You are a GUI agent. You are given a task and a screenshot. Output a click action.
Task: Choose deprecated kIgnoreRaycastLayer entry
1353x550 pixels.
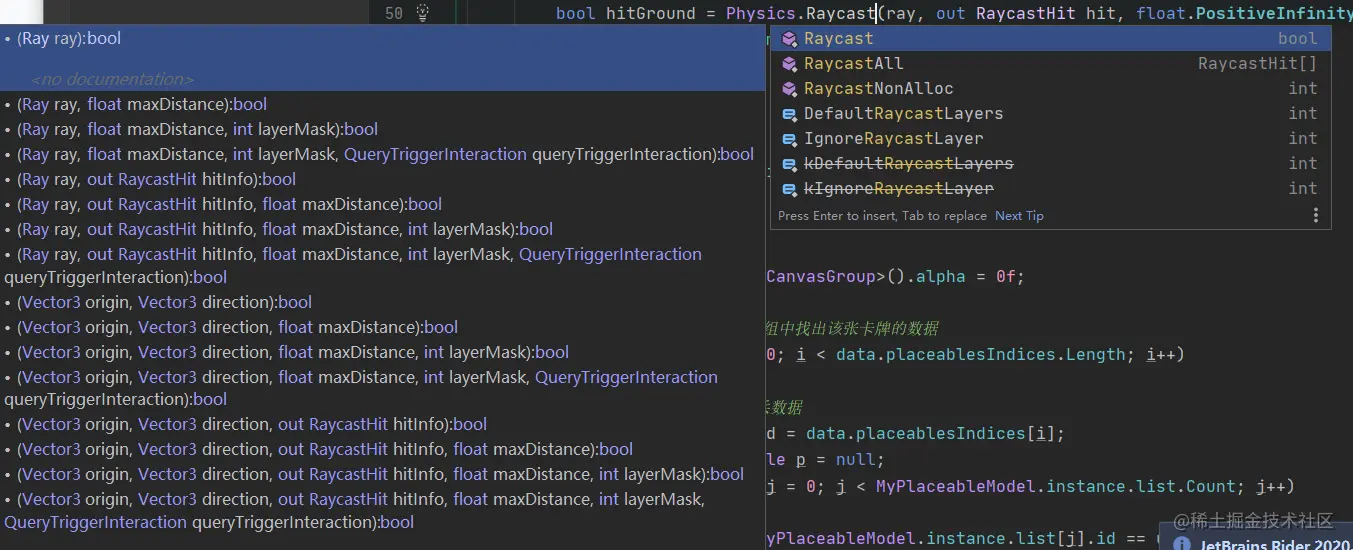click(x=1050, y=188)
